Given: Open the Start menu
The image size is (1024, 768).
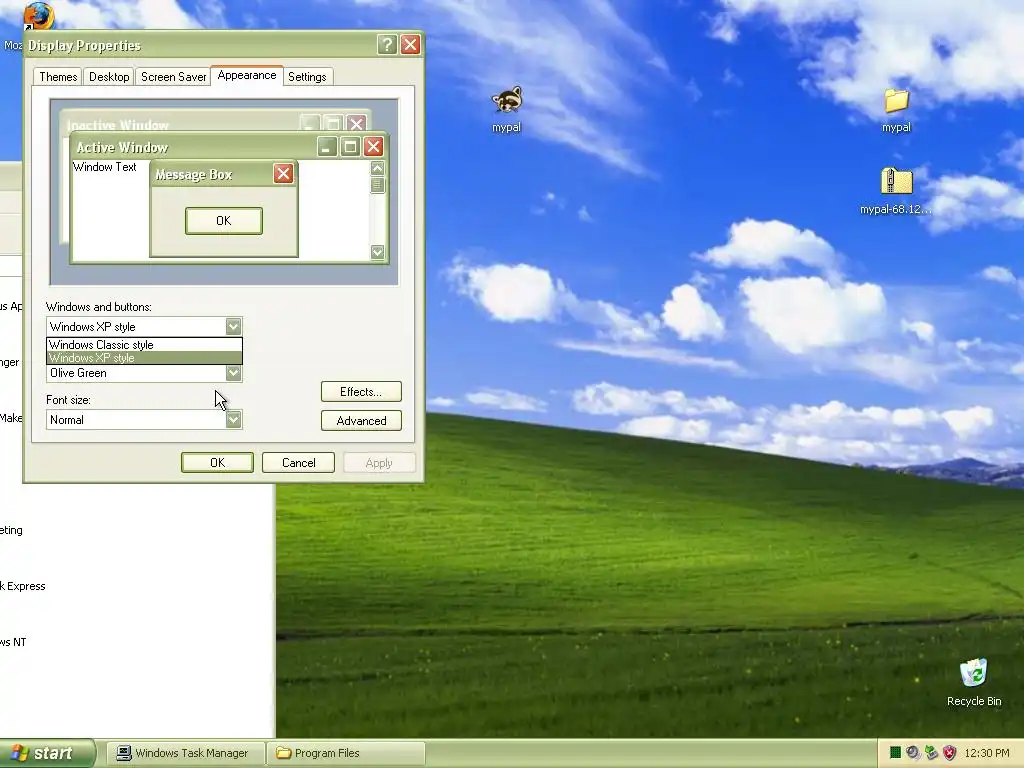Looking at the screenshot, I should pyautogui.click(x=46, y=753).
